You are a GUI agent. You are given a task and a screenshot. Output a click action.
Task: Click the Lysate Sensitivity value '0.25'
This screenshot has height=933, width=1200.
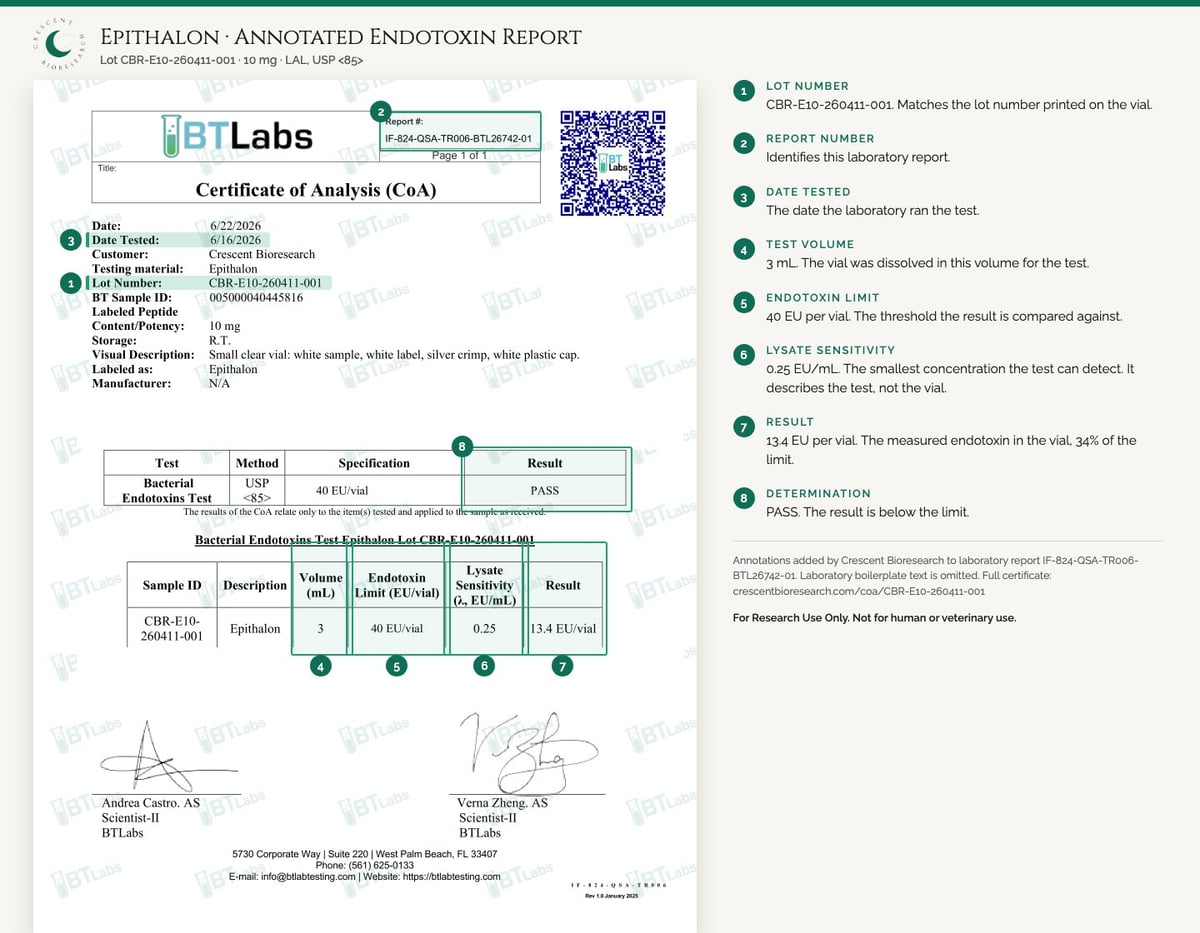[x=484, y=629]
